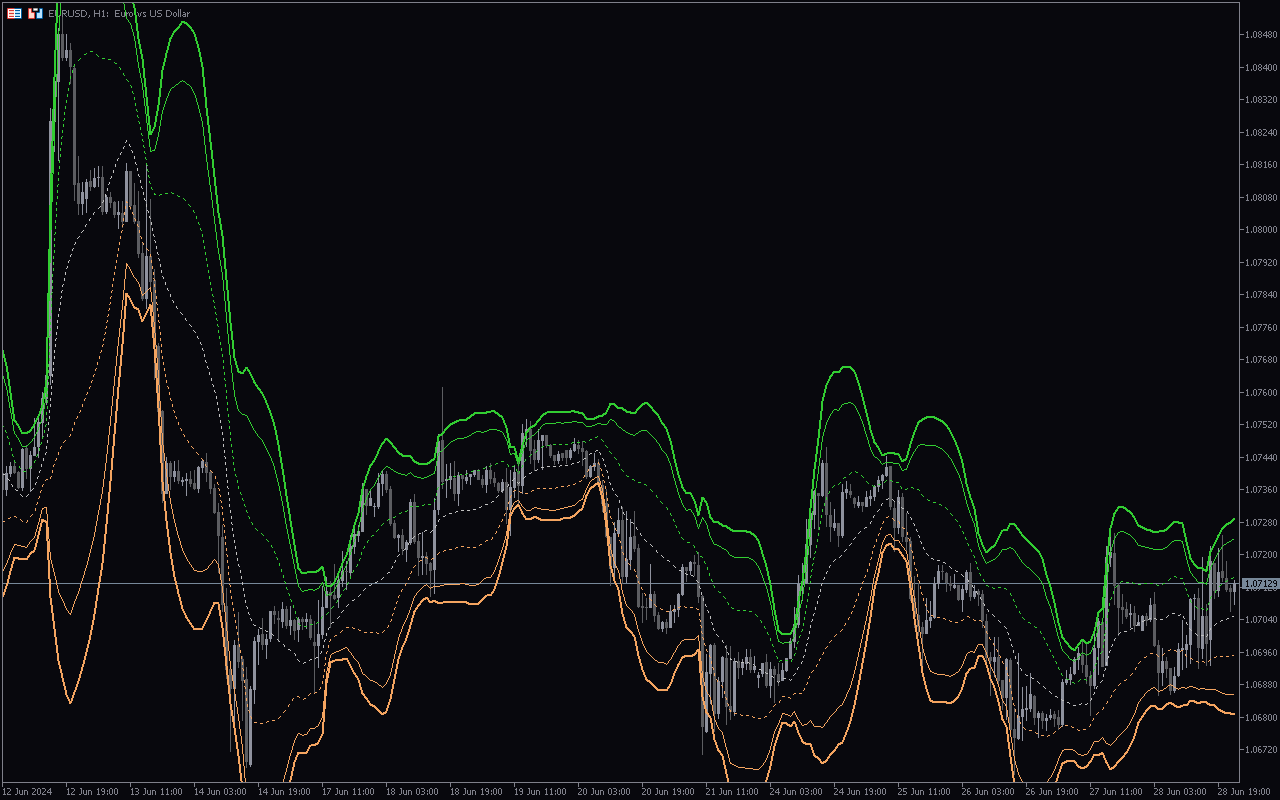Select the current price label 1.07129
The height and width of the screenshot is (800, 1280).
[x=1260, y=583]
